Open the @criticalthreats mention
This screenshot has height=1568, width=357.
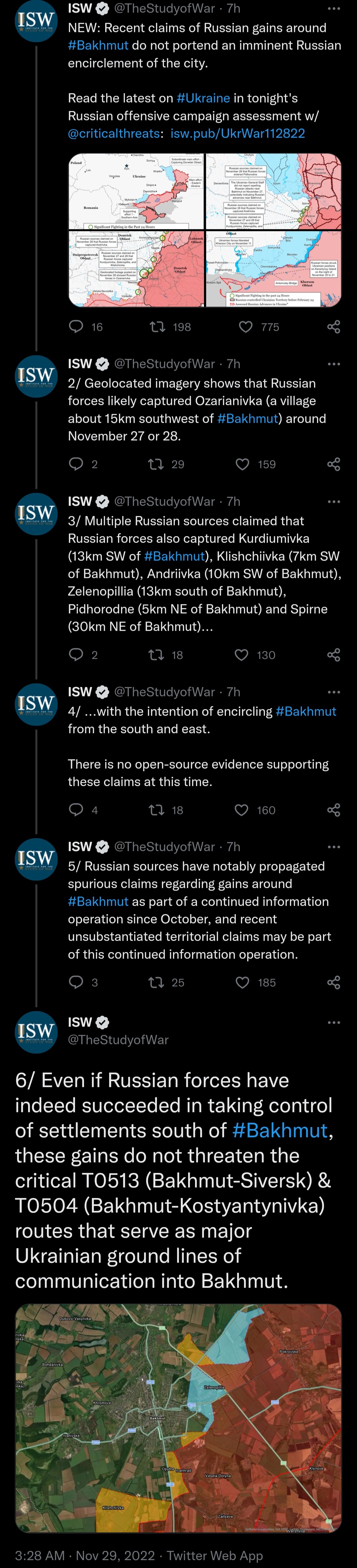click(x=114, y=133)
